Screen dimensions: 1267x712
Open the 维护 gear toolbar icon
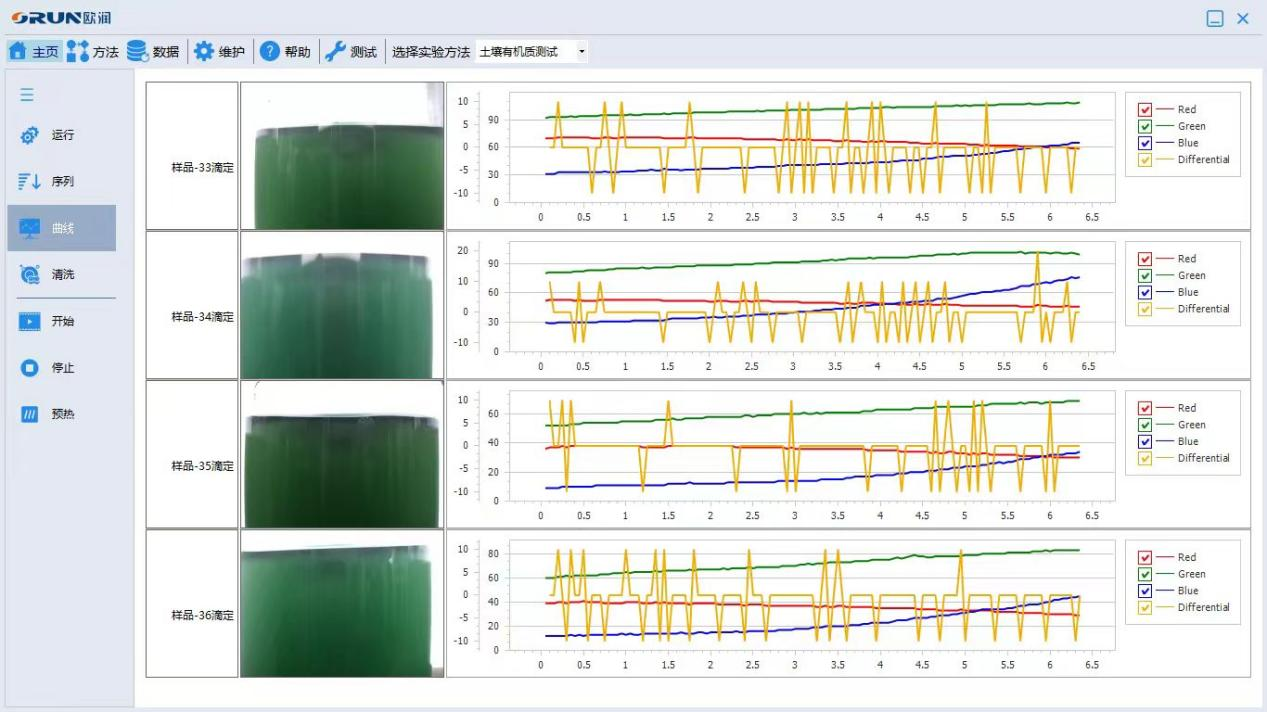coord(204,52)
